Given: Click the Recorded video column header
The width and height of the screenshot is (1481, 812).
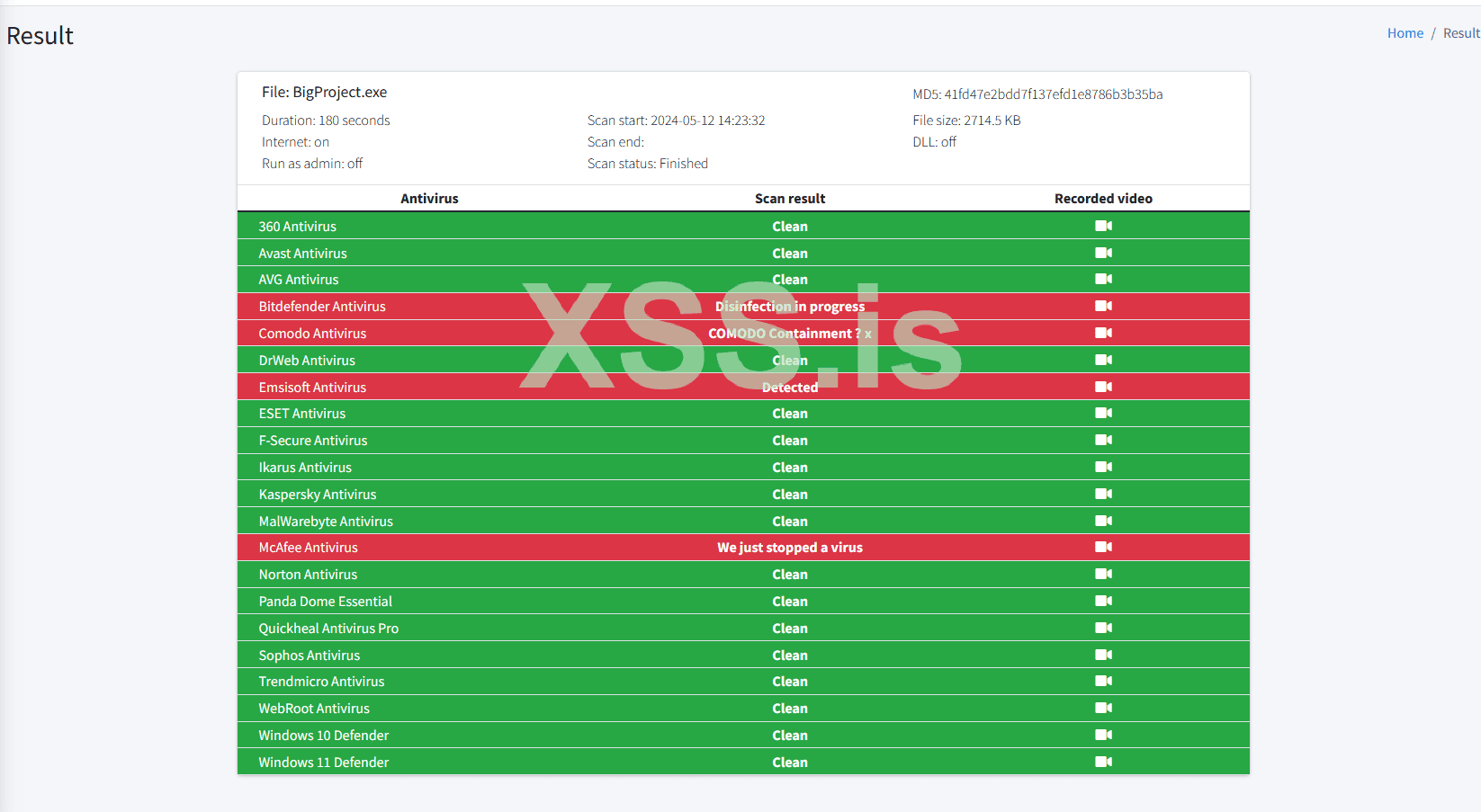Looking at the screenshot, I should click(x=1103, y=199).
